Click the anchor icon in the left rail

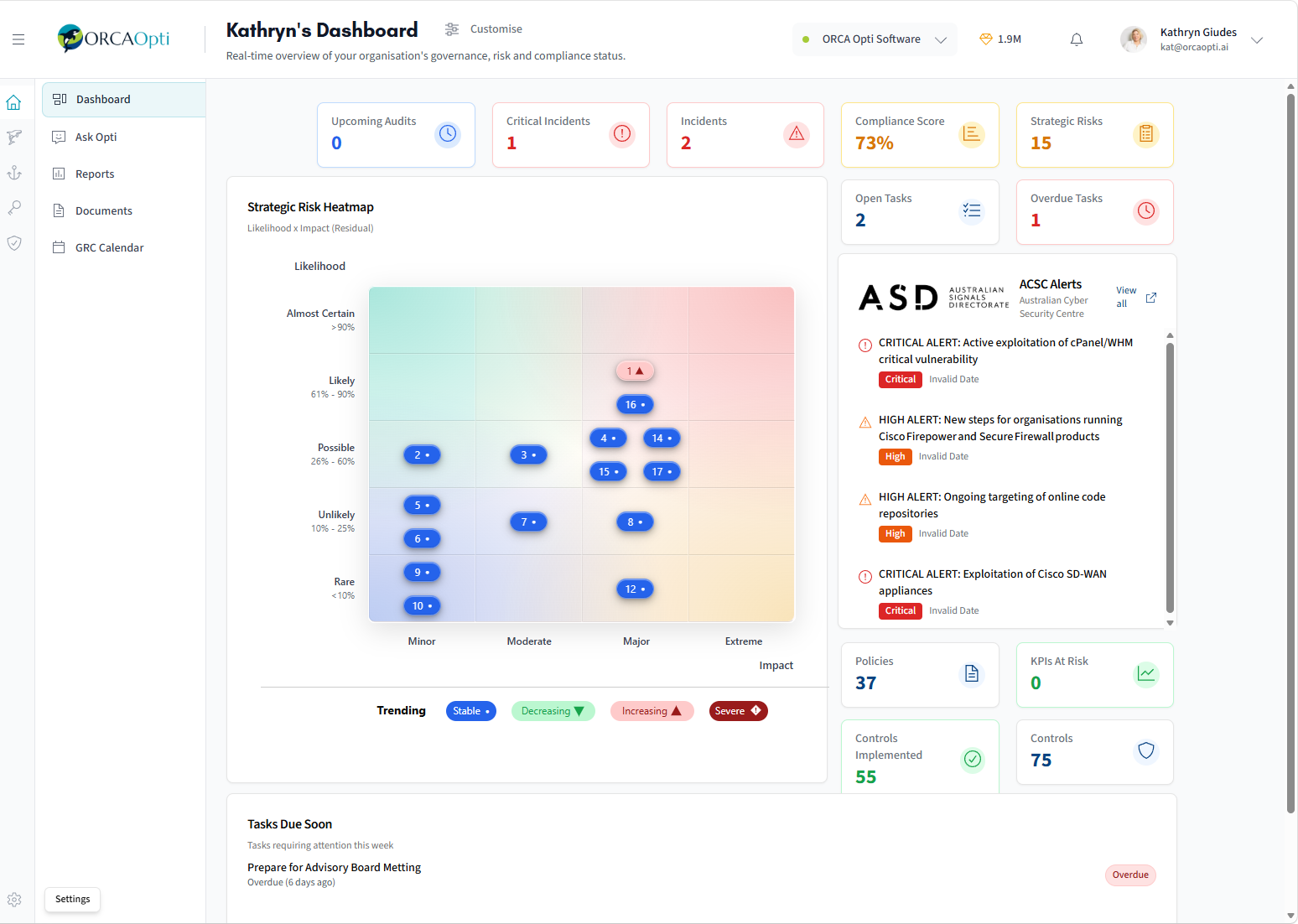[x=14, y=173]
